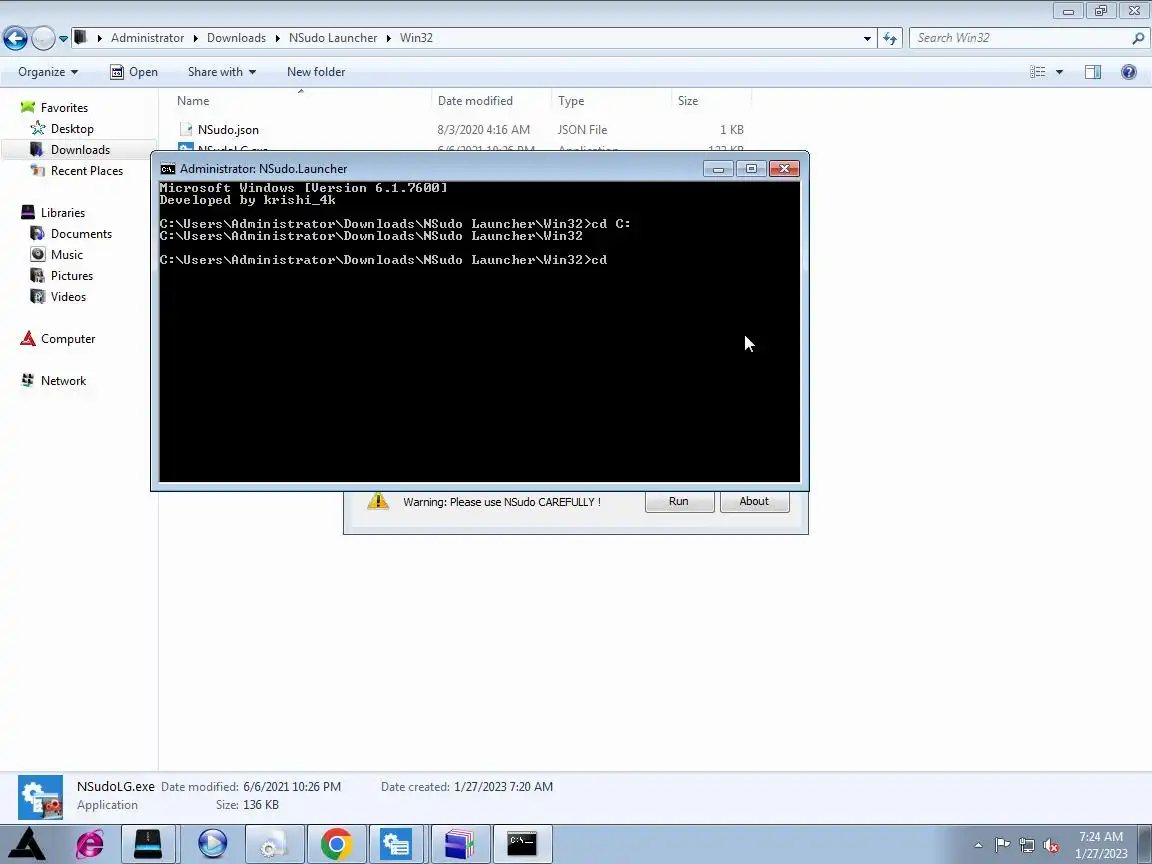1152x864 pixels.
Task: Click the About button in NSudo
Action: coord(754,501)
